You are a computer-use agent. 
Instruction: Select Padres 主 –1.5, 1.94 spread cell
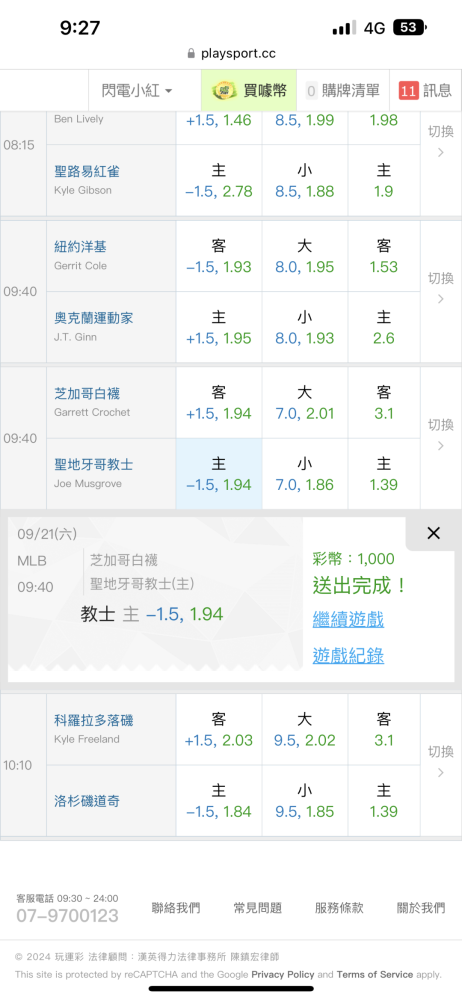[219, 474]
